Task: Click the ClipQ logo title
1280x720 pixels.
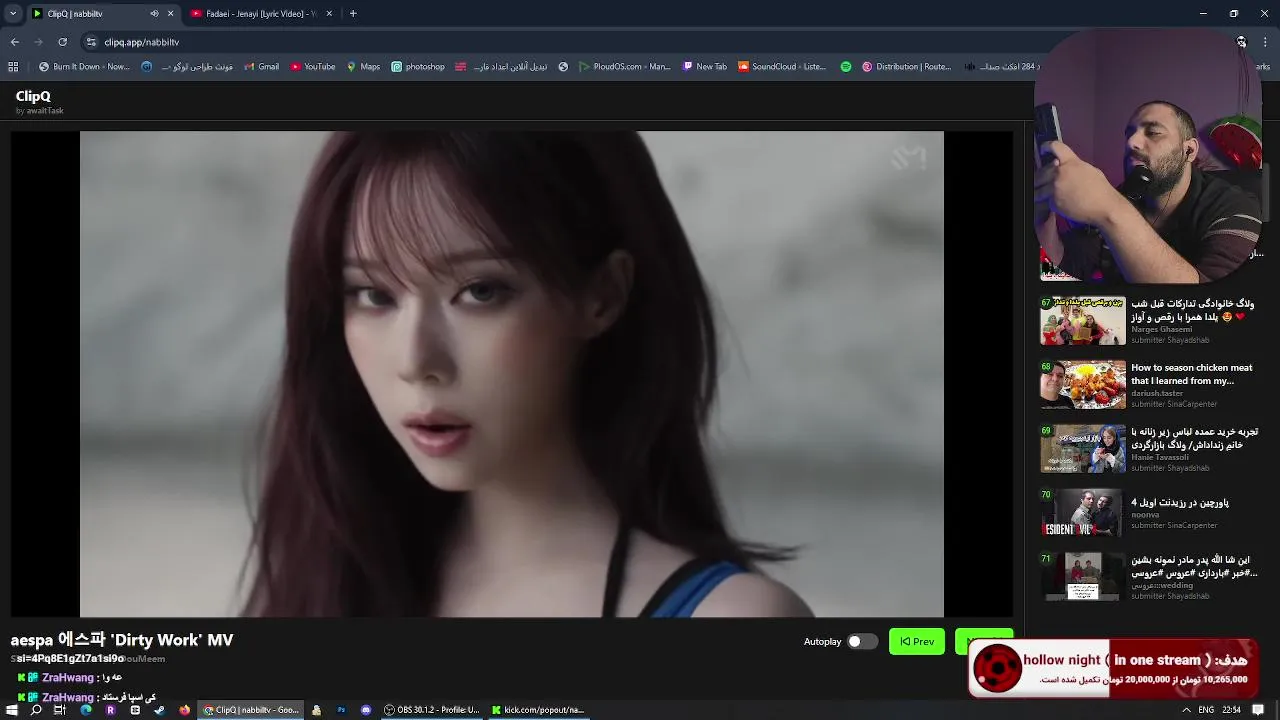Action: click(x=33, y=97)
